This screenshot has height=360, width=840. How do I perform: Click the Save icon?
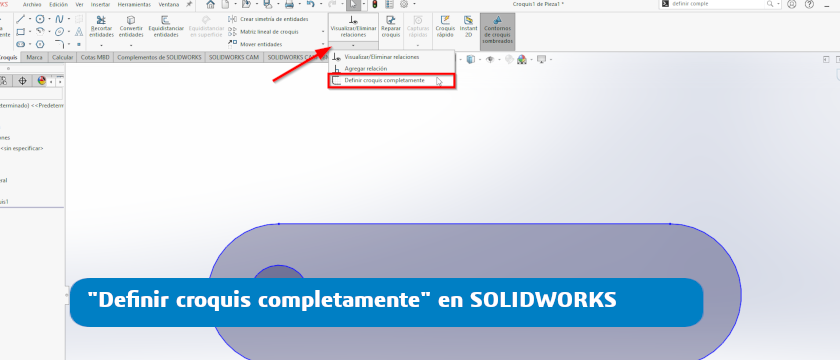[x=267, y=4]
